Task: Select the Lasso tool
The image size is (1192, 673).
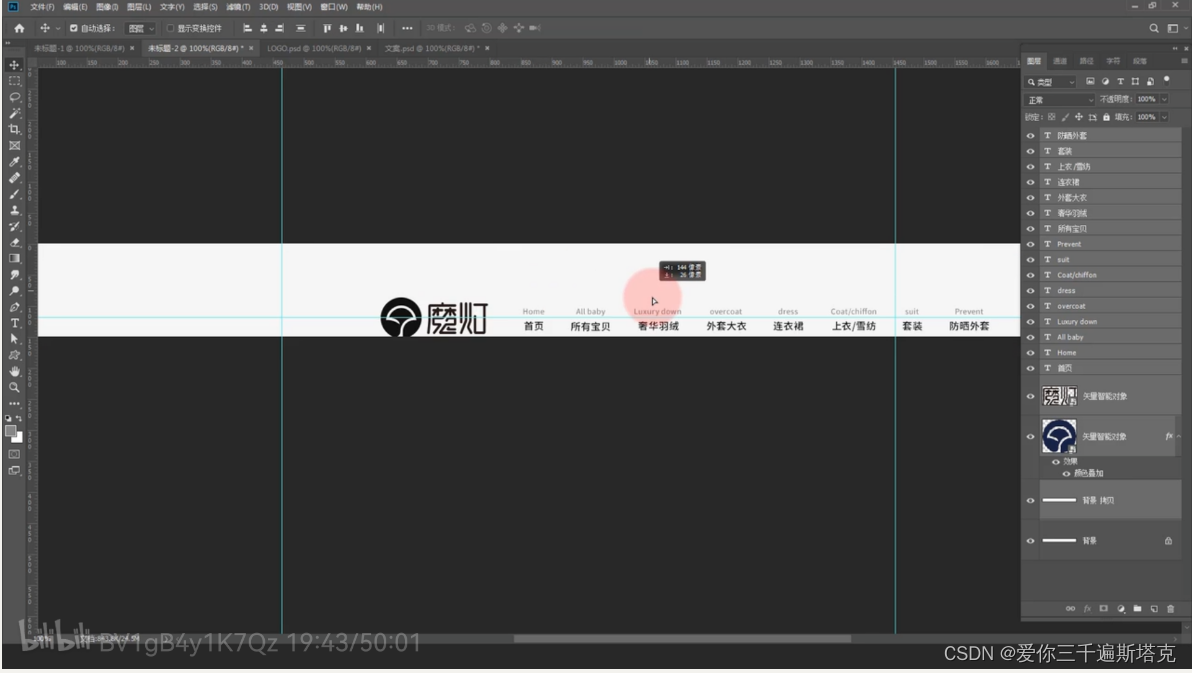Action: tap(14, 97)
